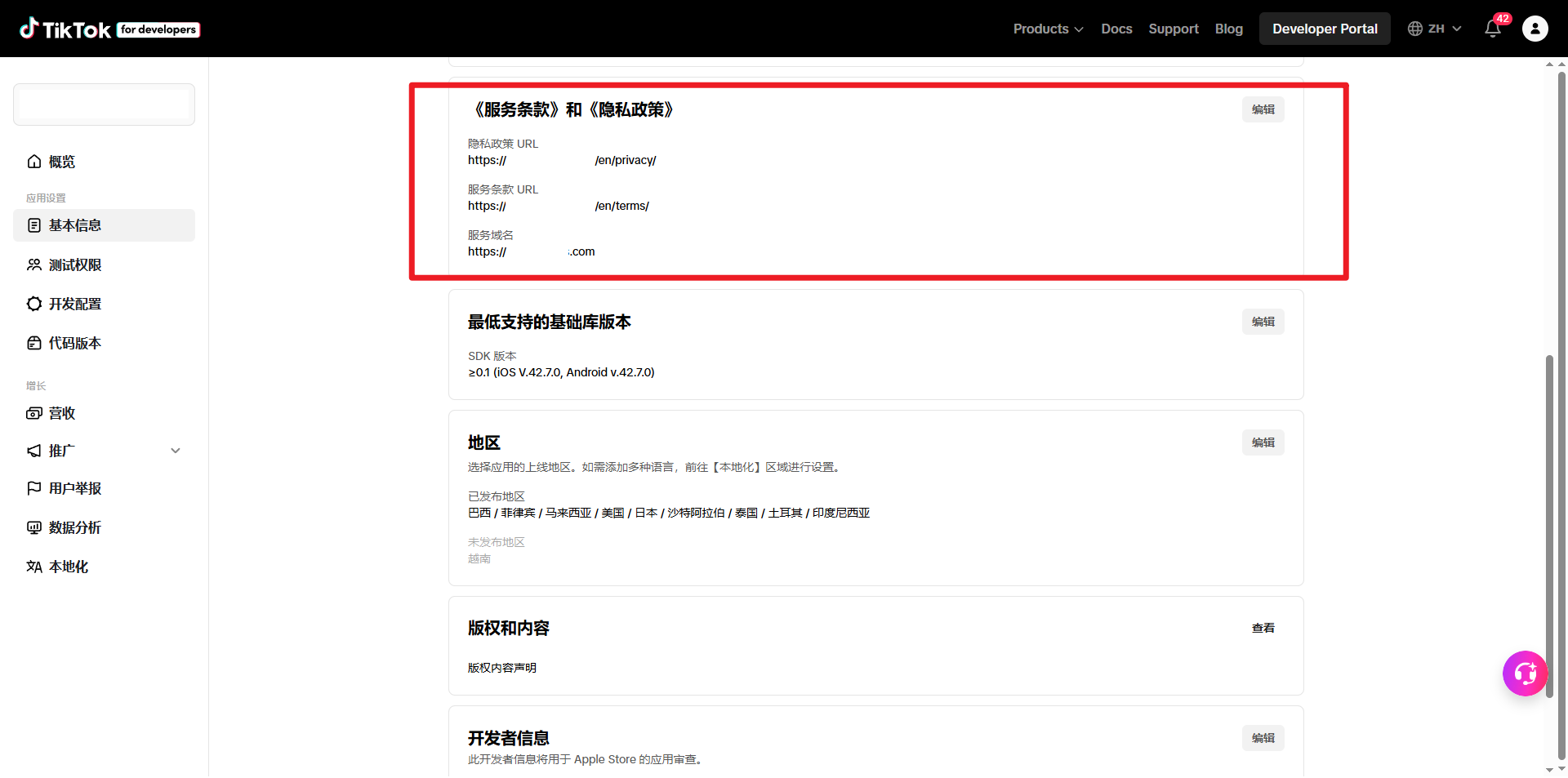This screenshot has height=778, width=1568.
Task: Open 用户举报 in the sidebar
Action: click(104, 488)
